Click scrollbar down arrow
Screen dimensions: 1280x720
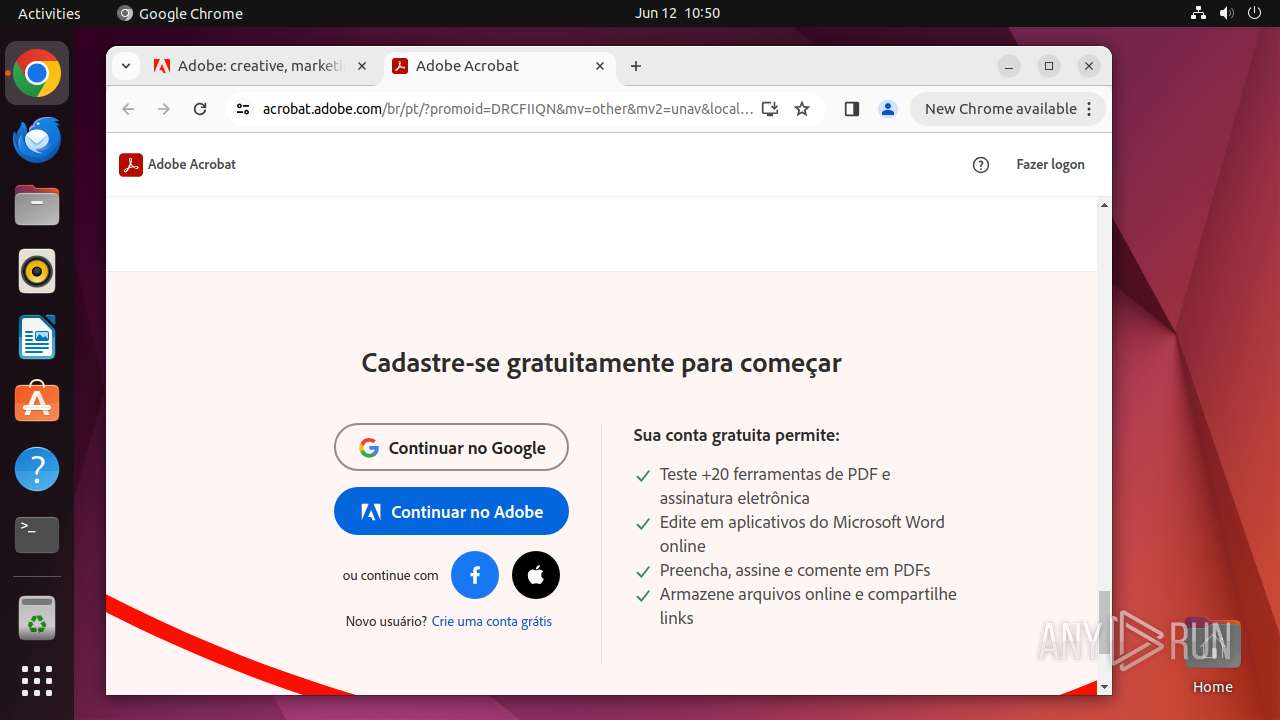(x=1104, y=687)
